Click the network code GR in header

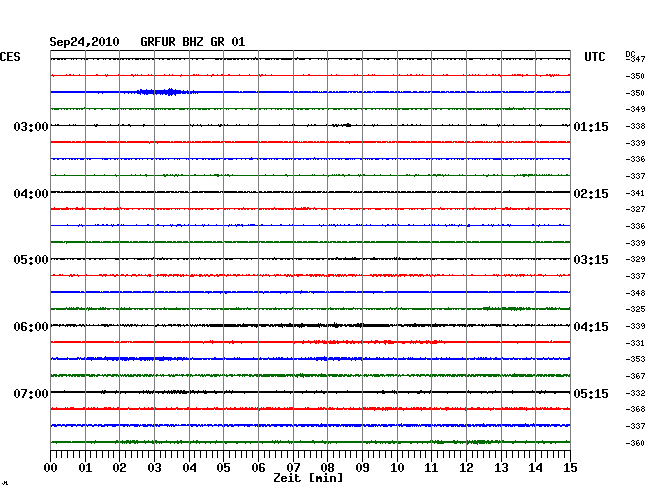[217, 42]
